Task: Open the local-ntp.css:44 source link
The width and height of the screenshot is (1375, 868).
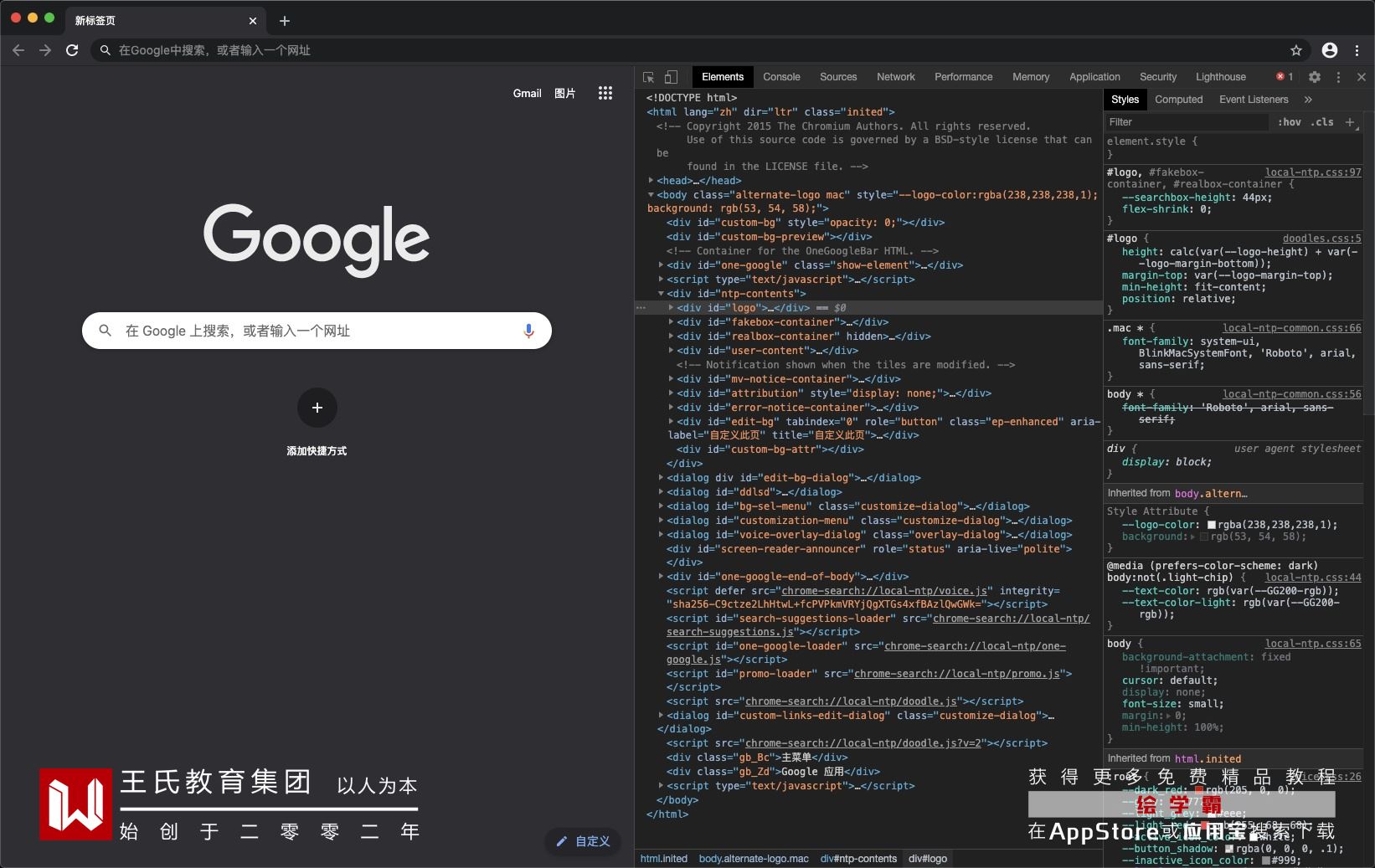Action: click(x=1313, y=578)
